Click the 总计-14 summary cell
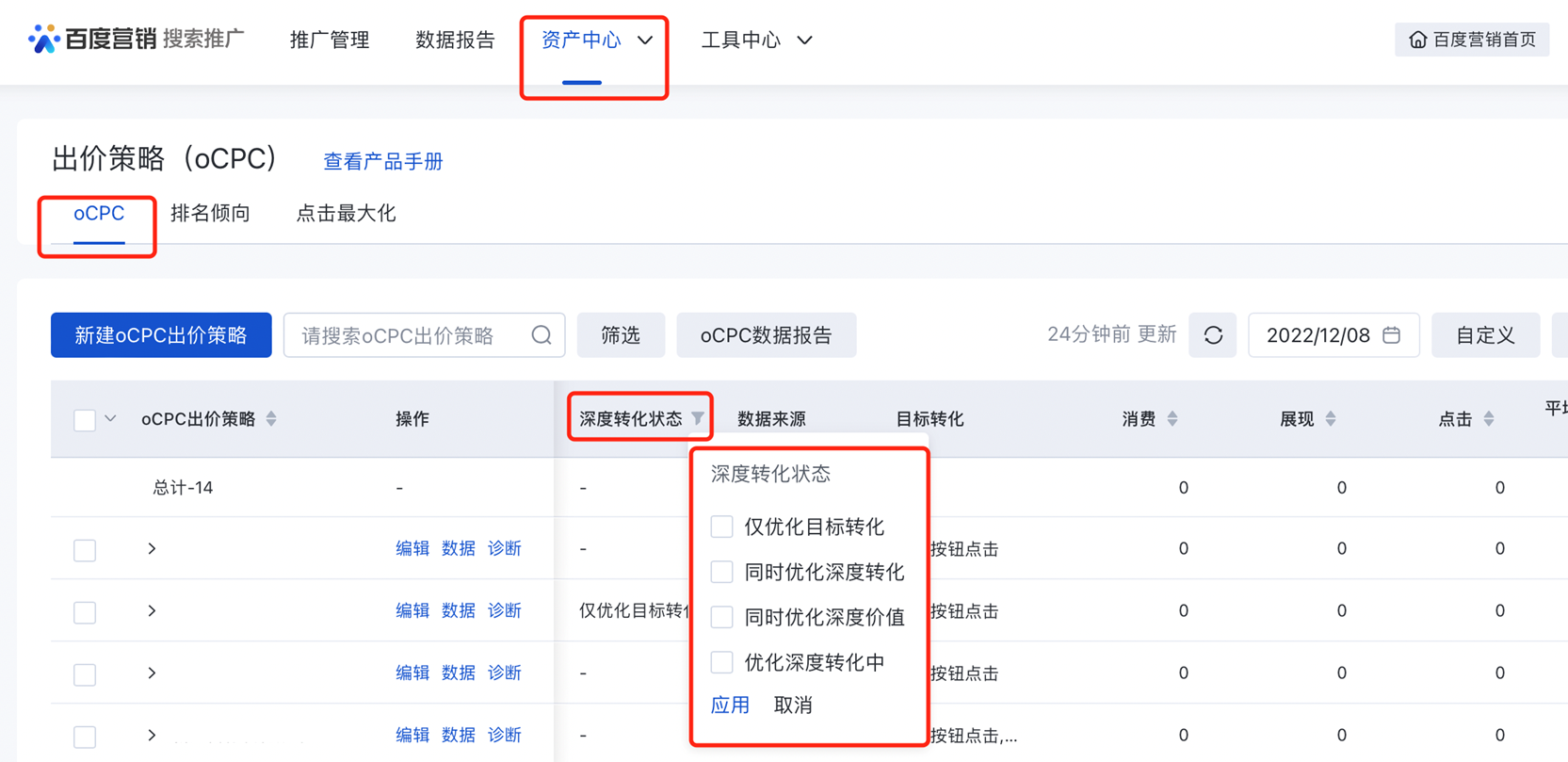 (183, 488)
